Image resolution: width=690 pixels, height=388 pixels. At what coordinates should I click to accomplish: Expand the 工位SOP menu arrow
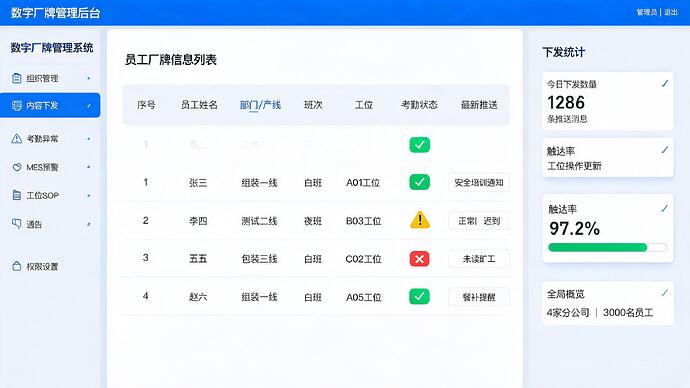tap(88, 195)
